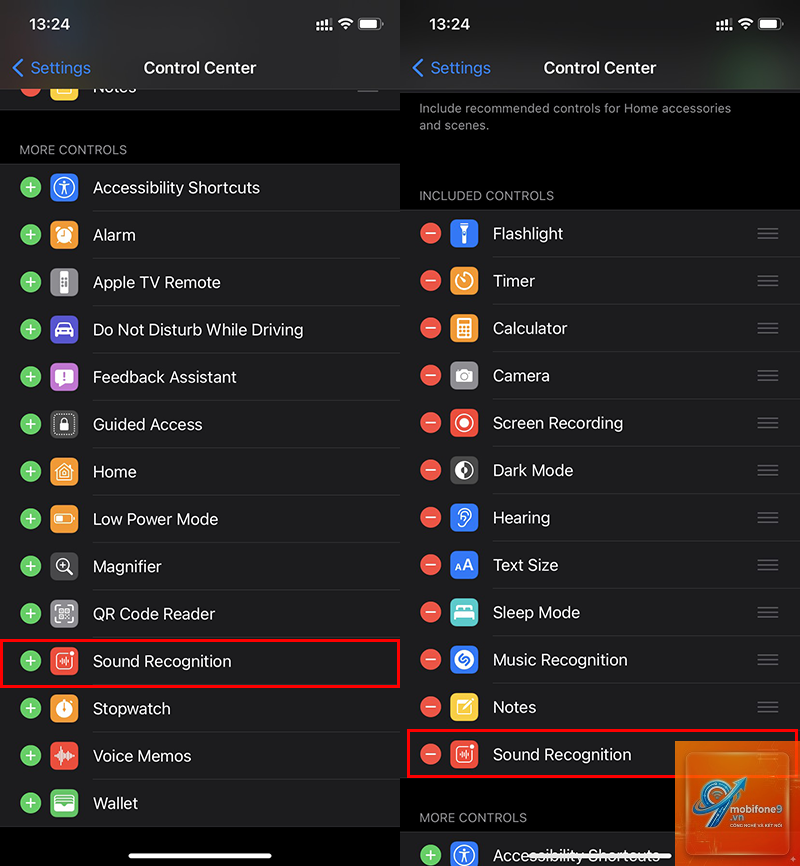The height and width of the screenshot is (866, 800).
Task: Tap reorder handle on Dark Mode row
Action: tap(768, 471)
